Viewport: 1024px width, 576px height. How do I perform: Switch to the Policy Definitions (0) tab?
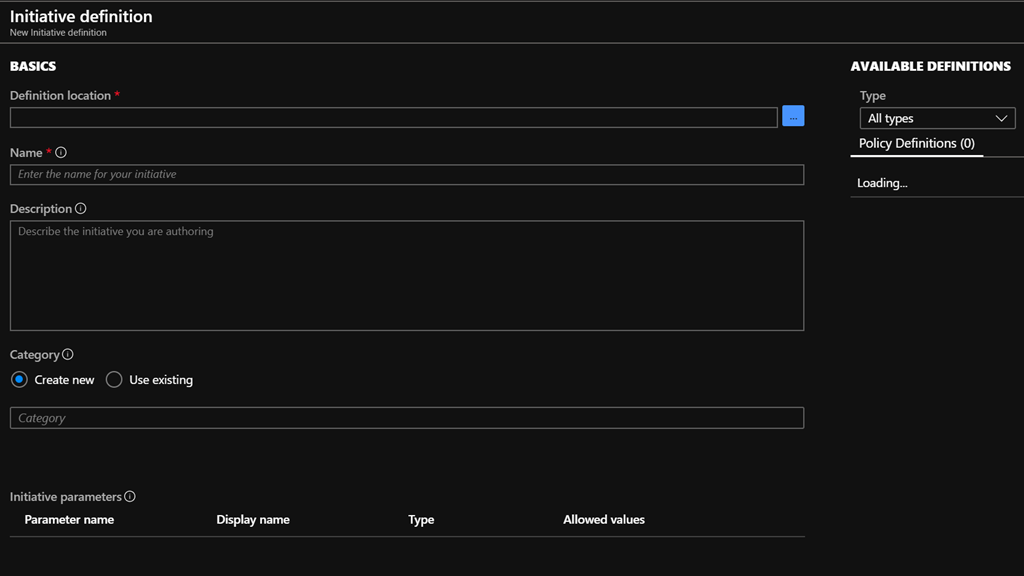(x=916, y=143)
